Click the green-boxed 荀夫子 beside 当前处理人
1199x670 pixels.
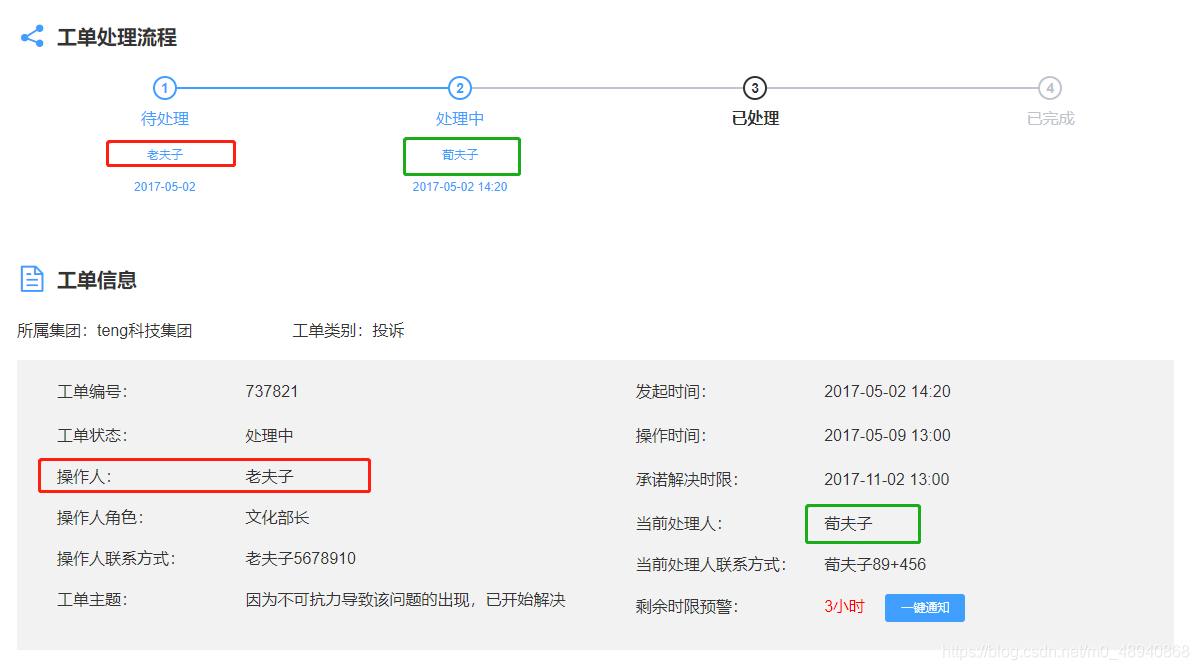click(x=862, y=523)
